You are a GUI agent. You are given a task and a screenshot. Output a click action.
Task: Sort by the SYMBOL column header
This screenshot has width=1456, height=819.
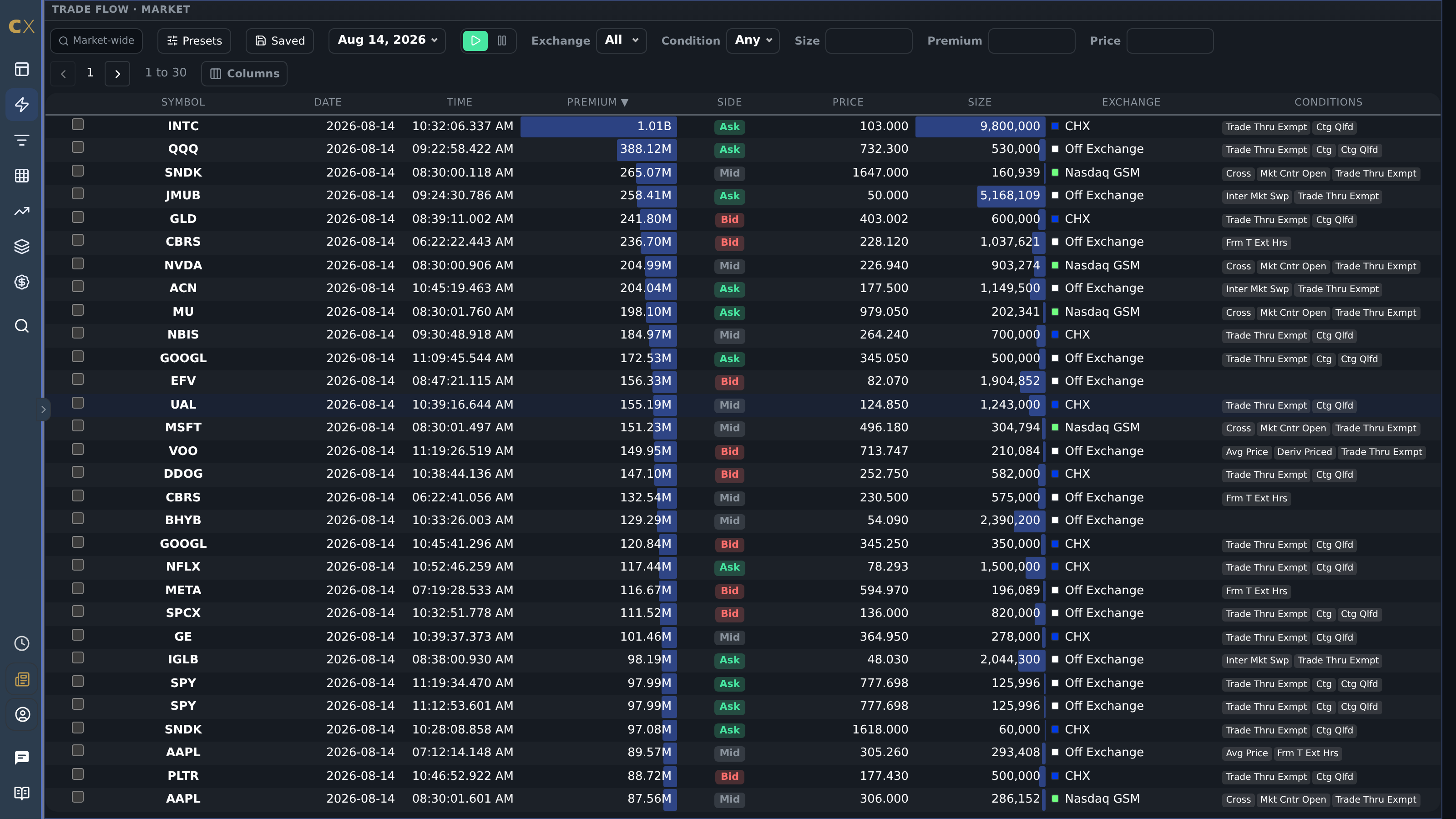click(183, 102)
